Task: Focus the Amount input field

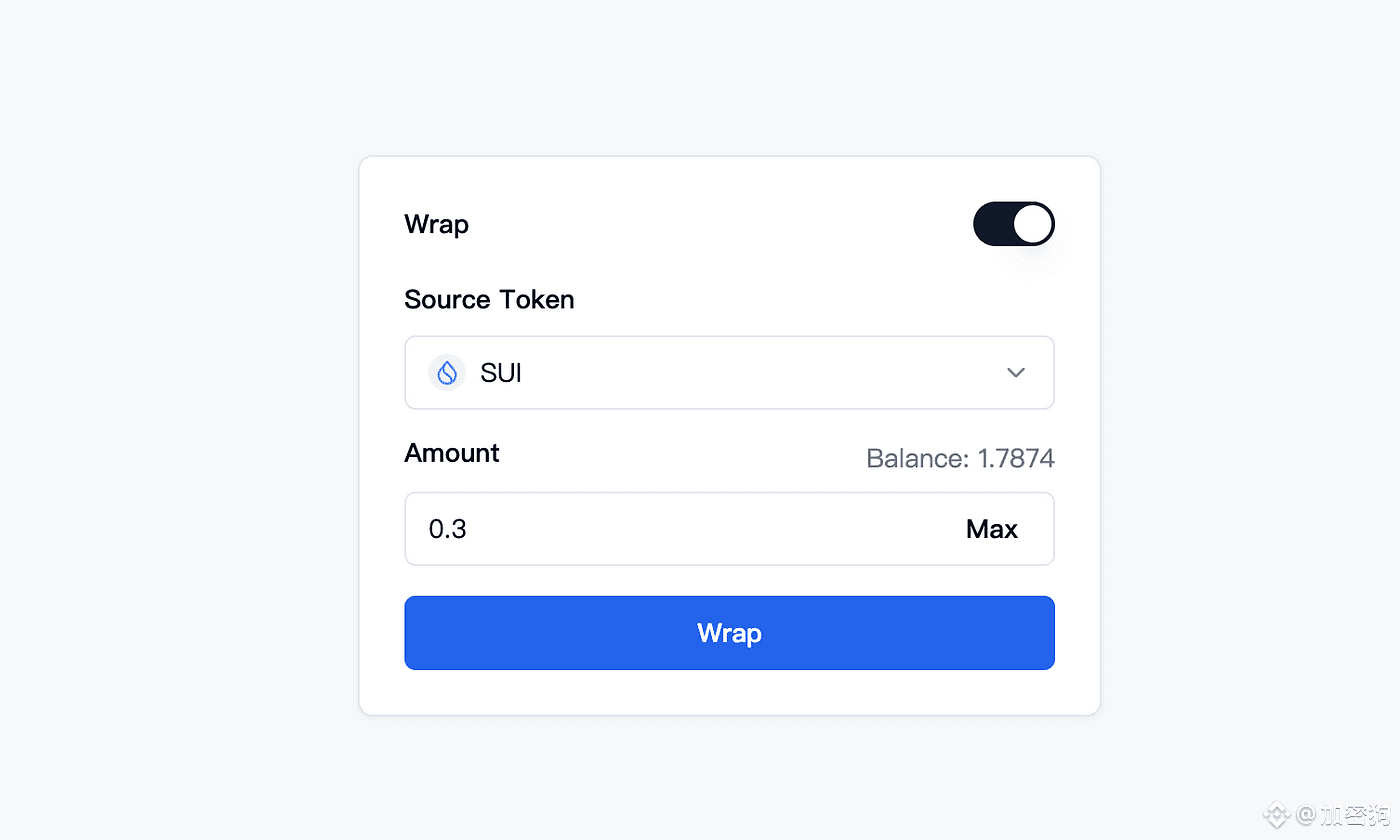Action: pos(729,529)
